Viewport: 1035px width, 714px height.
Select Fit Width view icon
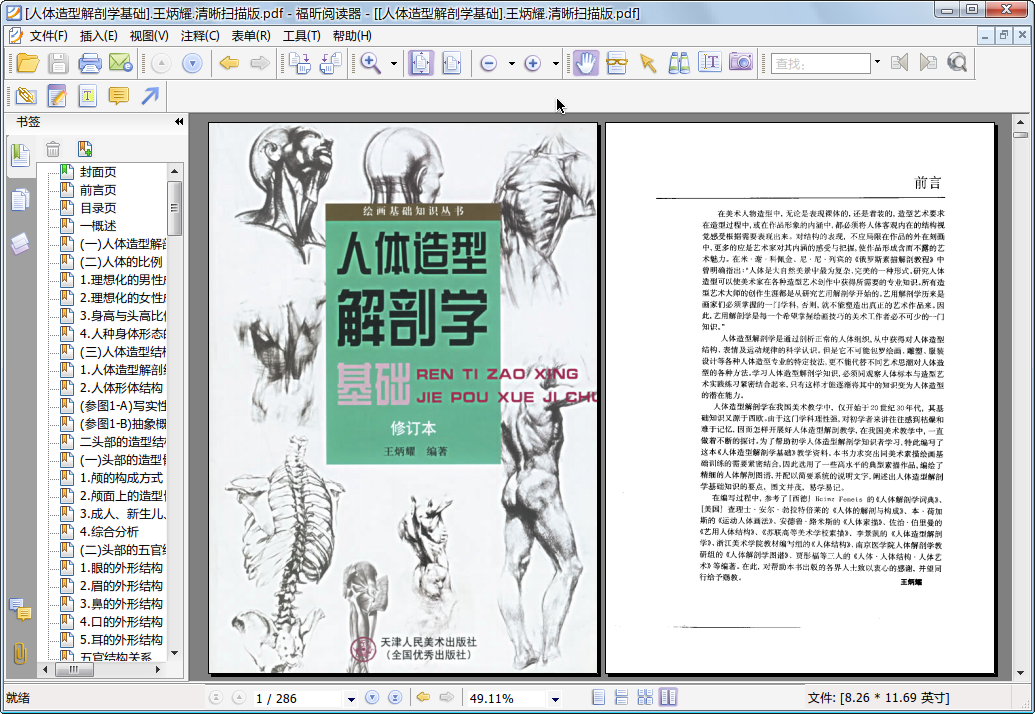(452, 63)
